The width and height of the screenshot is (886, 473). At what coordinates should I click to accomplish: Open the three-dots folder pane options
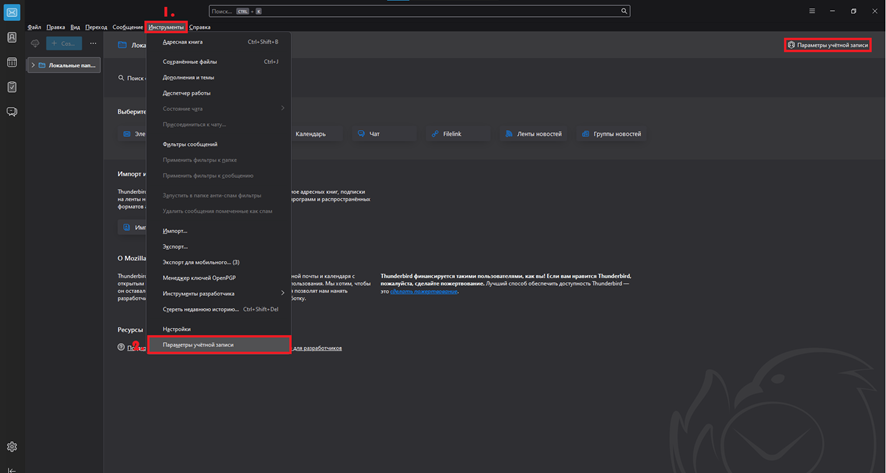[x=93, y=44]
